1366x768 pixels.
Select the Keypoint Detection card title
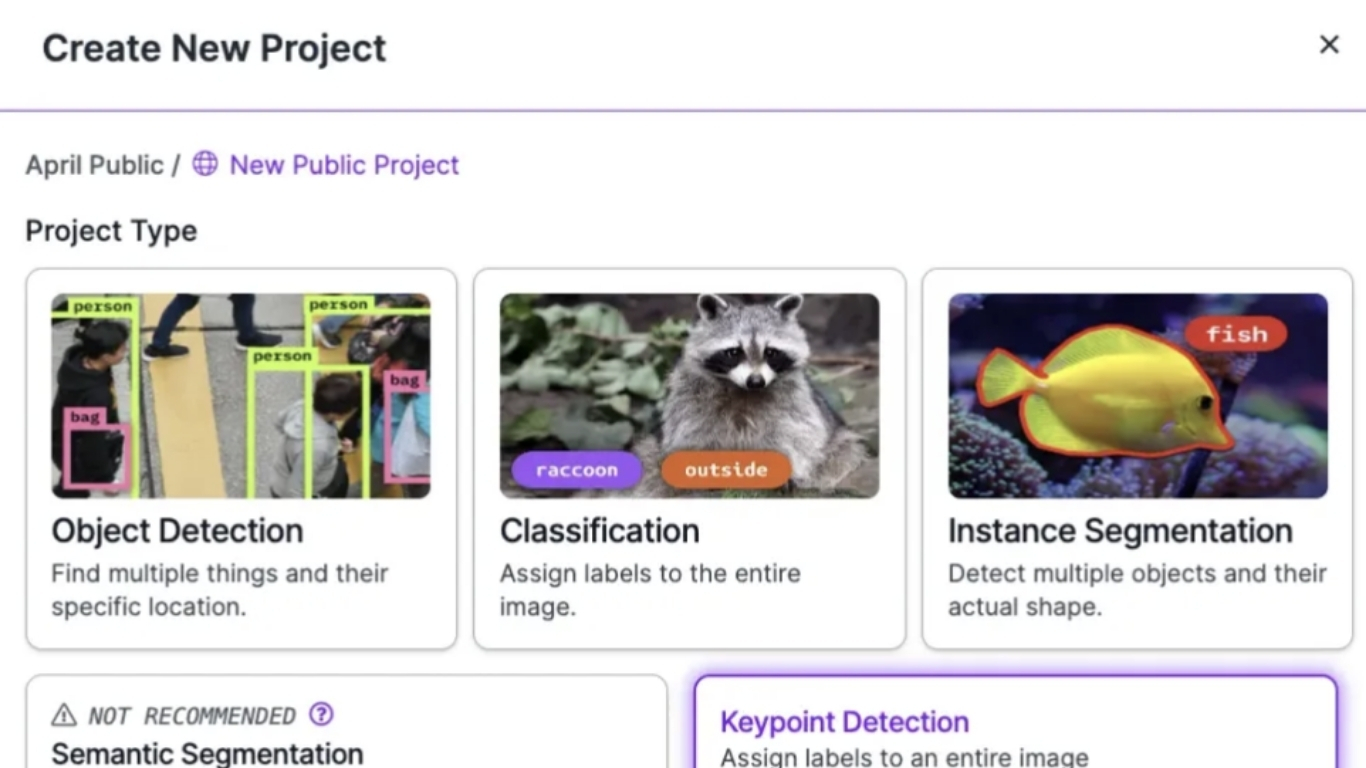pyautogui.click(x=844, y=722)
